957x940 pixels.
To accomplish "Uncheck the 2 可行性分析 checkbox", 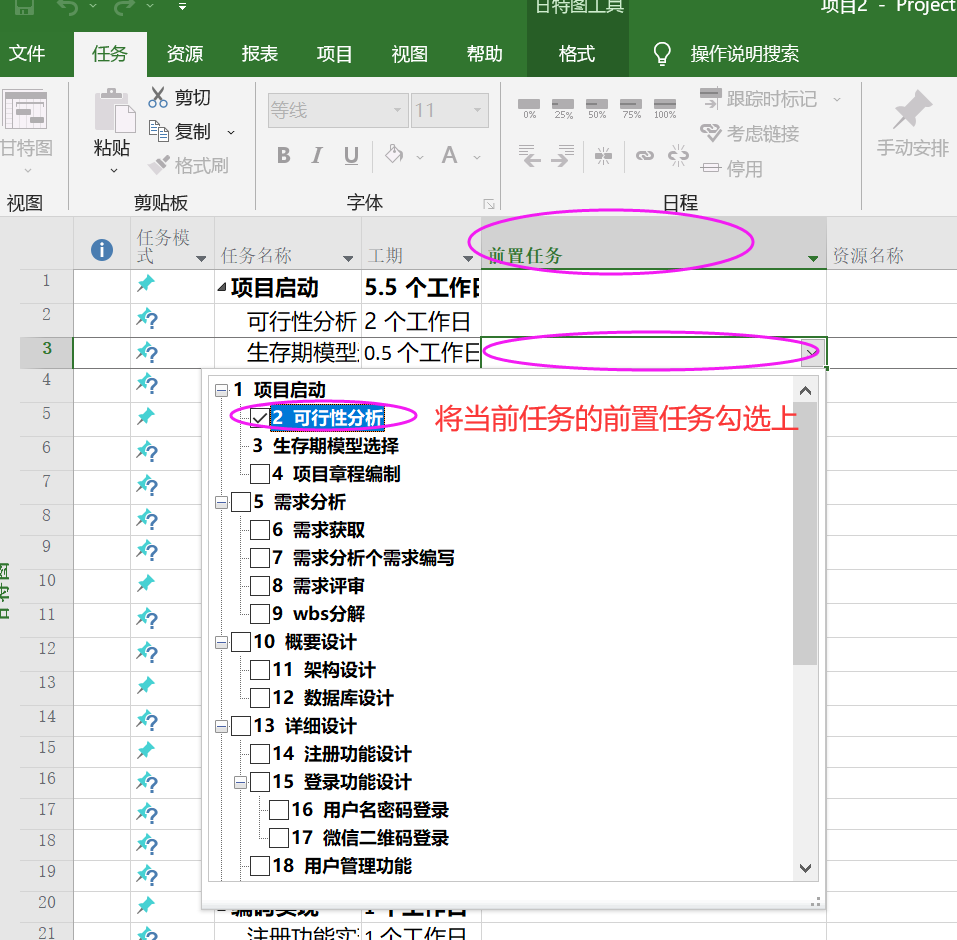I will click(260, 418).
